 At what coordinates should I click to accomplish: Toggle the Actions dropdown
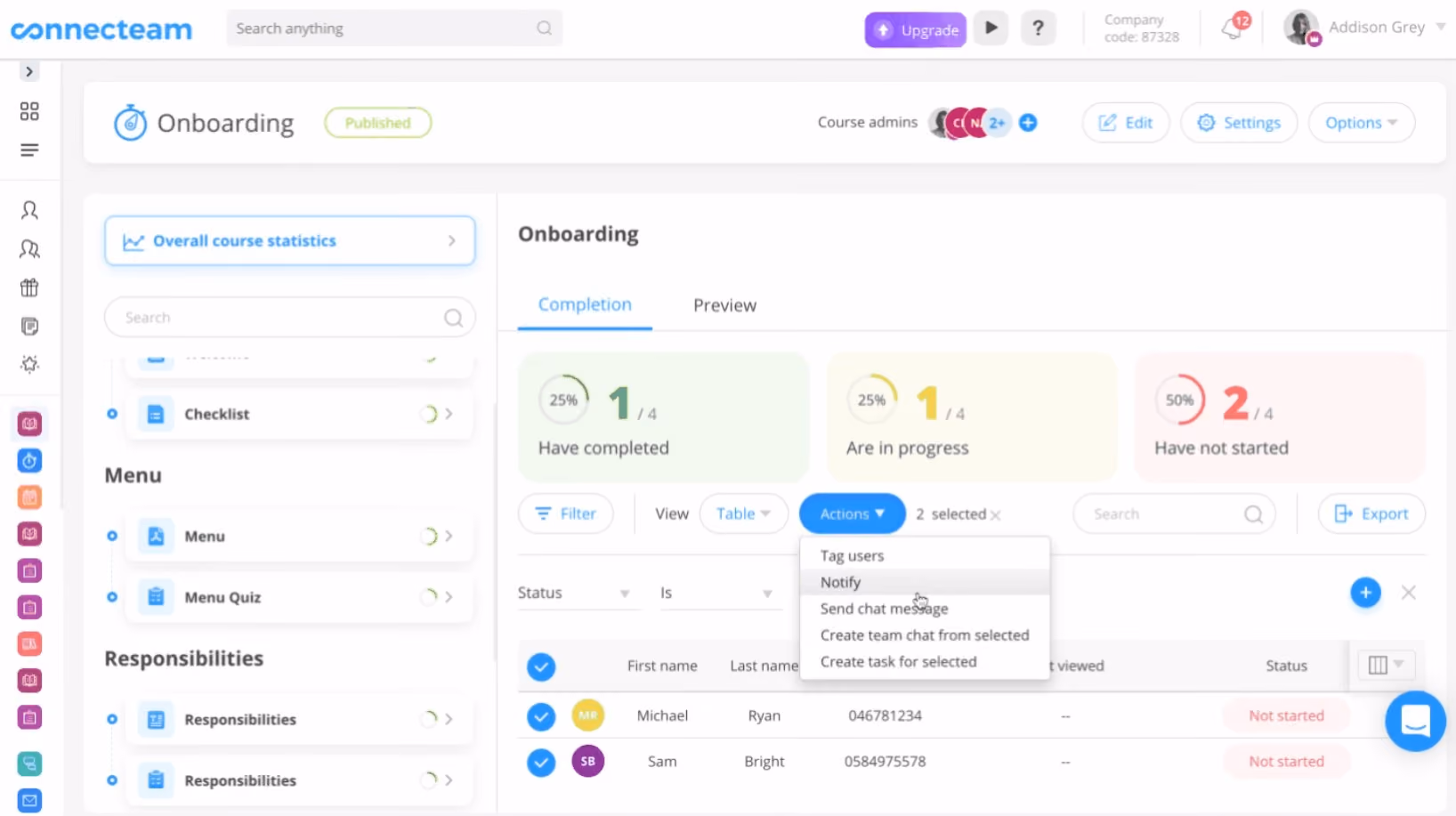[852, 513]
